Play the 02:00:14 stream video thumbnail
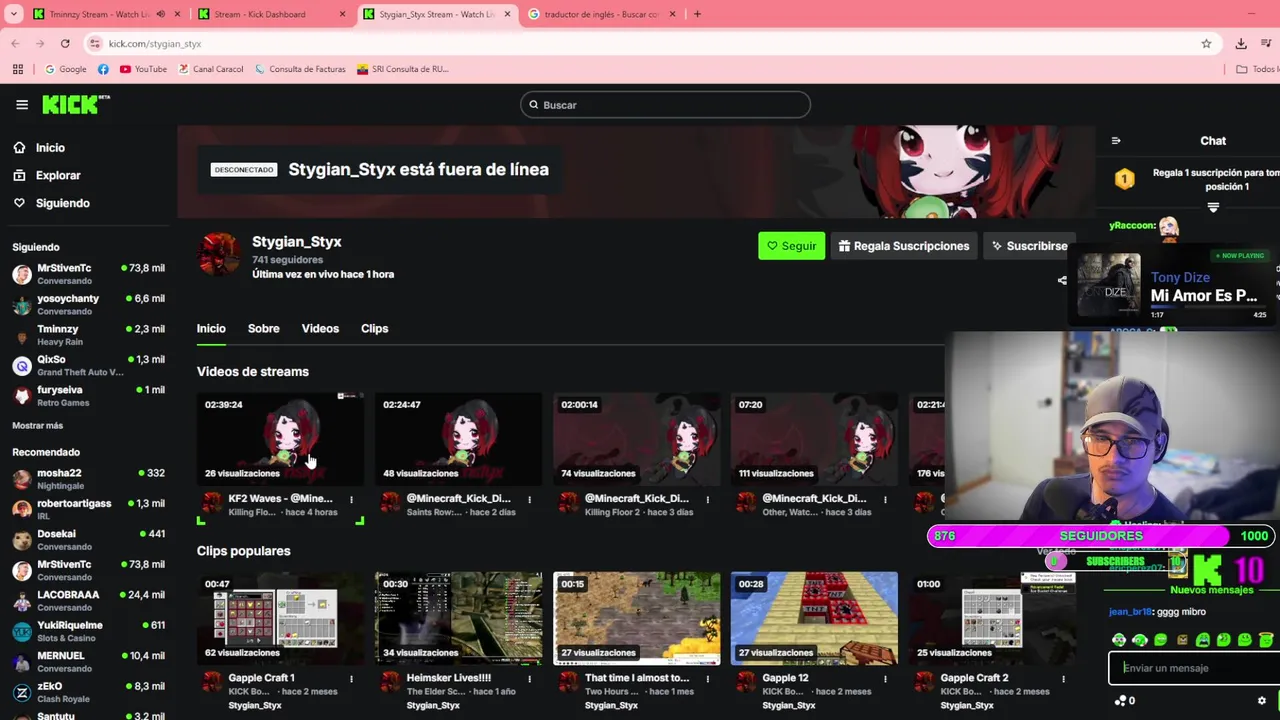 pos(636,438)
